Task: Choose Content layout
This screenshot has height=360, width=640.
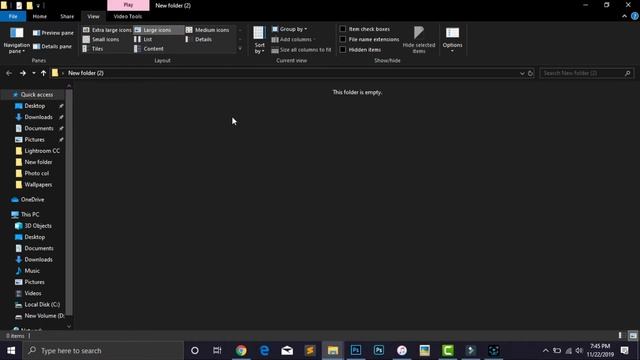Action: point(149,49)
